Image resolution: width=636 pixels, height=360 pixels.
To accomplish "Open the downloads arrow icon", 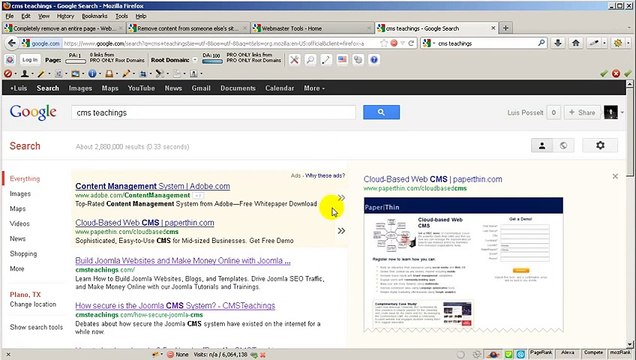I will point(558,43).
